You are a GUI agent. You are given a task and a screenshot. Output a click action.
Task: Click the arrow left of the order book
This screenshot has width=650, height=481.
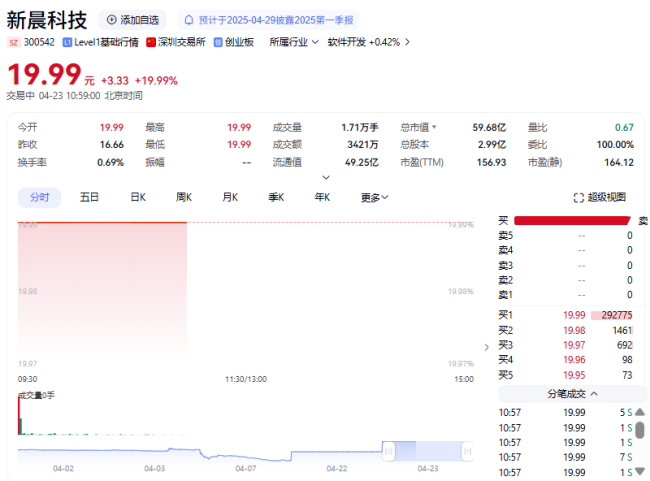(x=487, y=347)
